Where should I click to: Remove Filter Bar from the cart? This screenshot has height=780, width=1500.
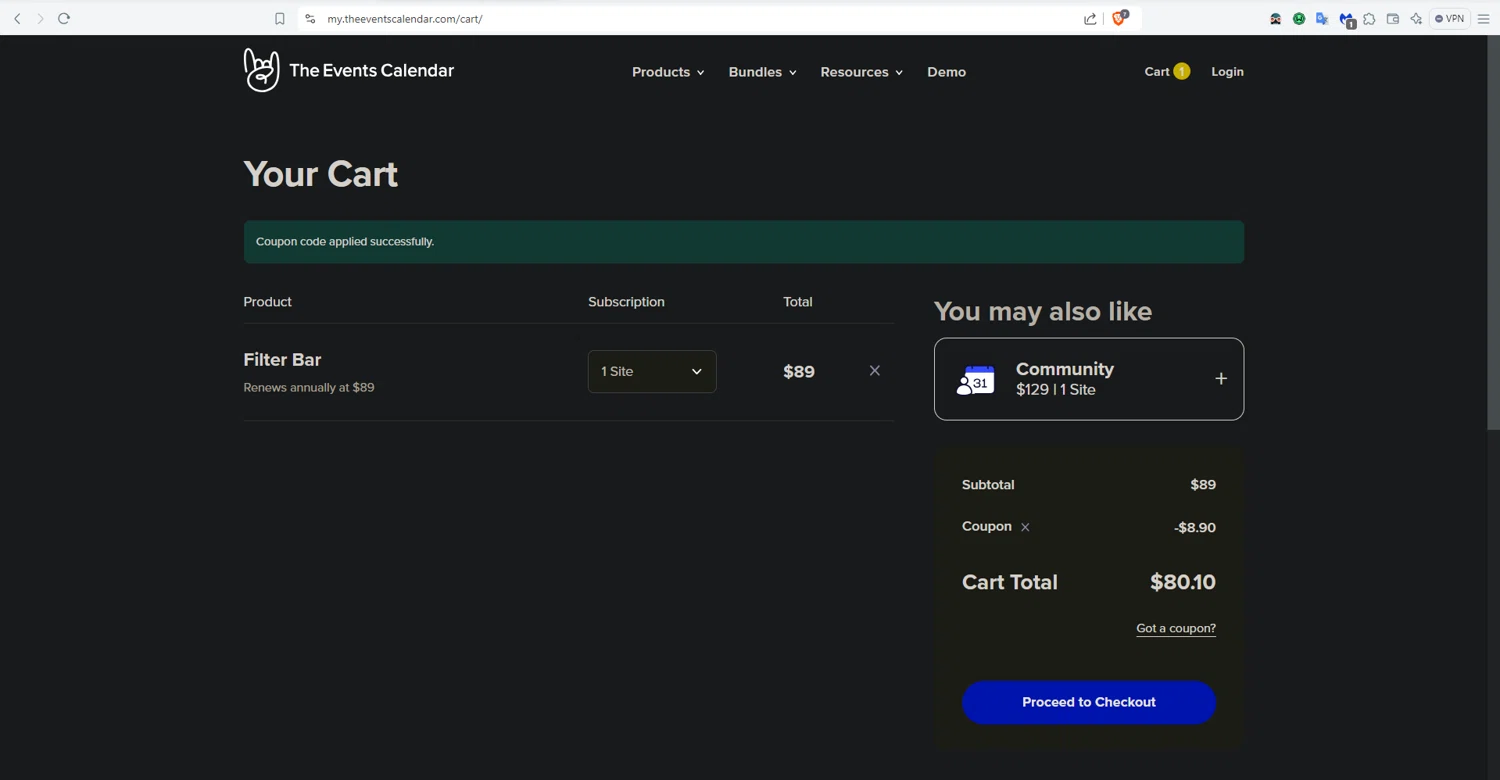pos(875,371)
